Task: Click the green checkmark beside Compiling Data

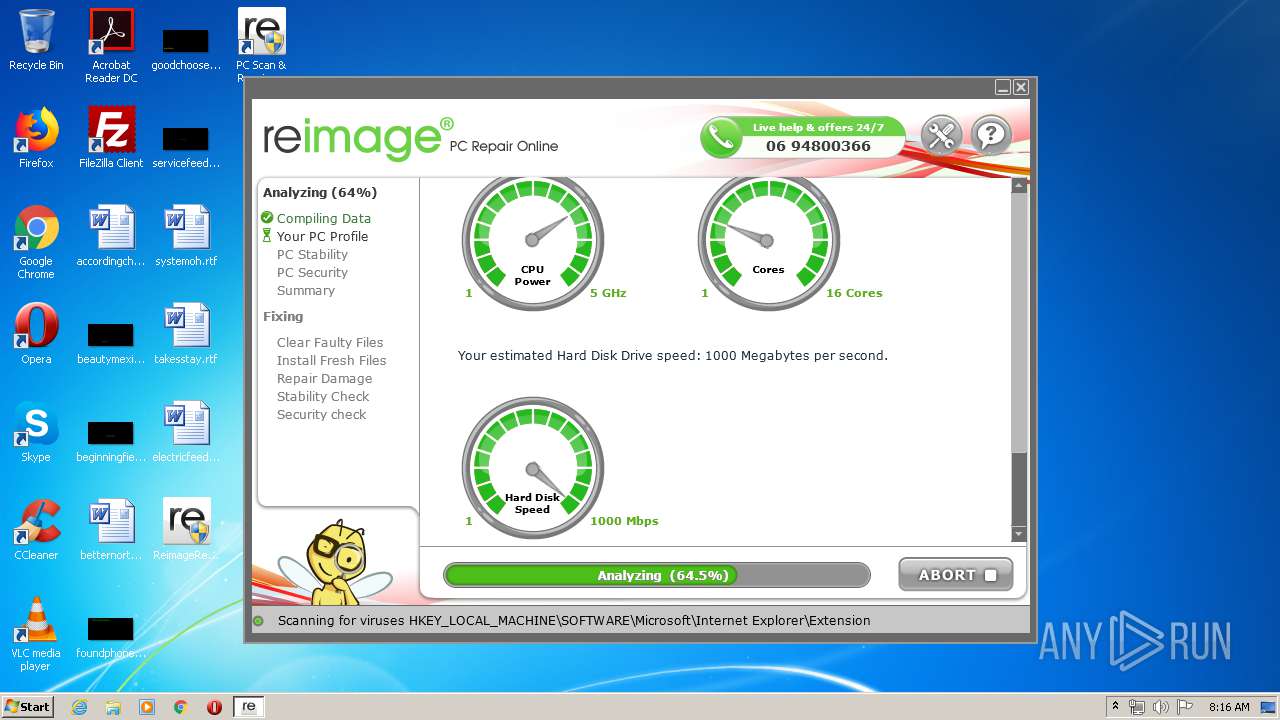Action: 267,218
